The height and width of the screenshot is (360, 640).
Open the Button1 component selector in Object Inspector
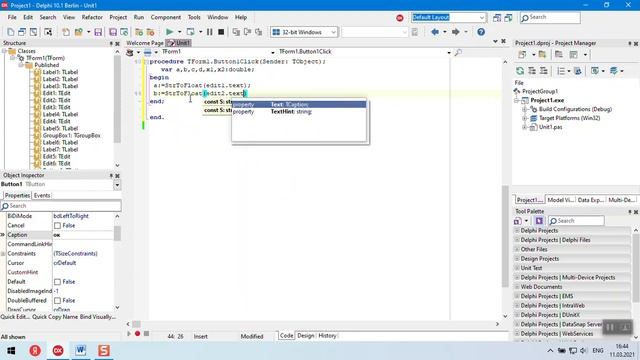pos(117,185)
